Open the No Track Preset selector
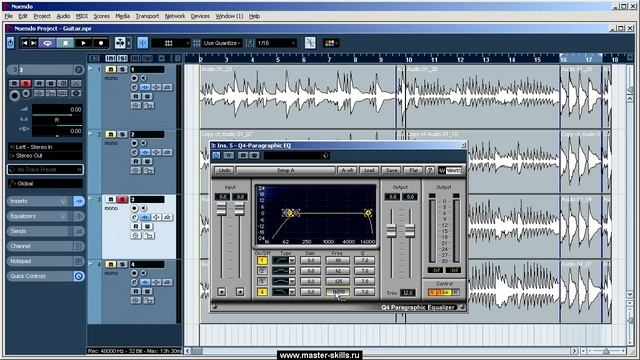 pos(45,169)
